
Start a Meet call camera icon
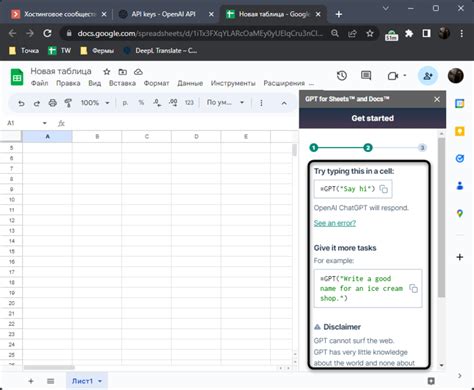(393, 76)
